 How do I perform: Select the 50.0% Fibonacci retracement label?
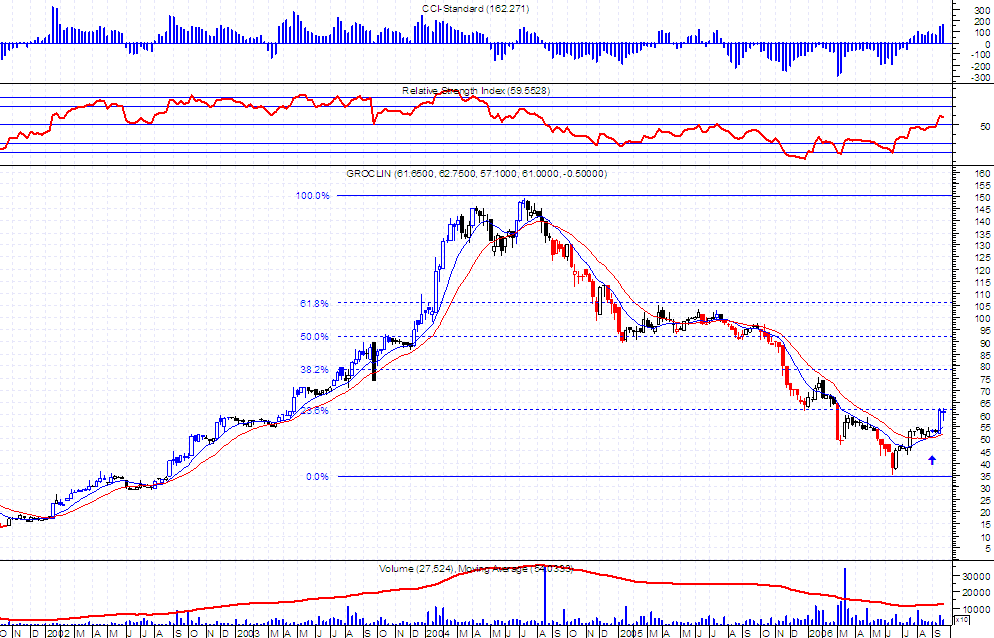[x=314, y=337]
